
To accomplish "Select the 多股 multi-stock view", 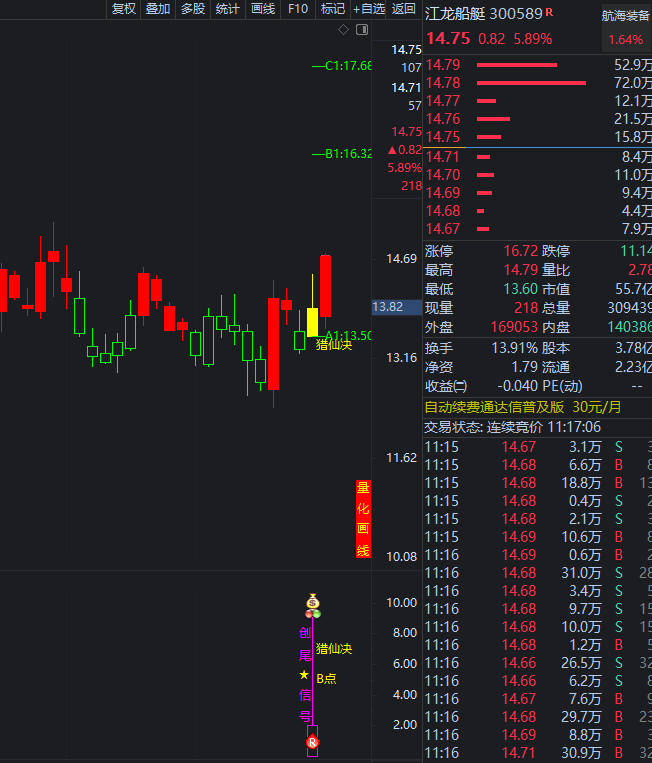I will click(x=193, y=9).
